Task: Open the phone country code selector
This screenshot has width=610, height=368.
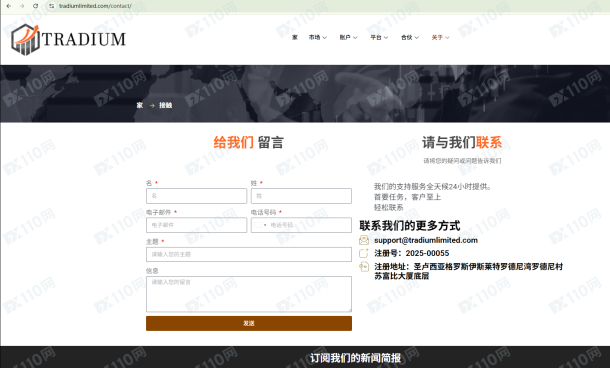Action: tap(260, 225)
